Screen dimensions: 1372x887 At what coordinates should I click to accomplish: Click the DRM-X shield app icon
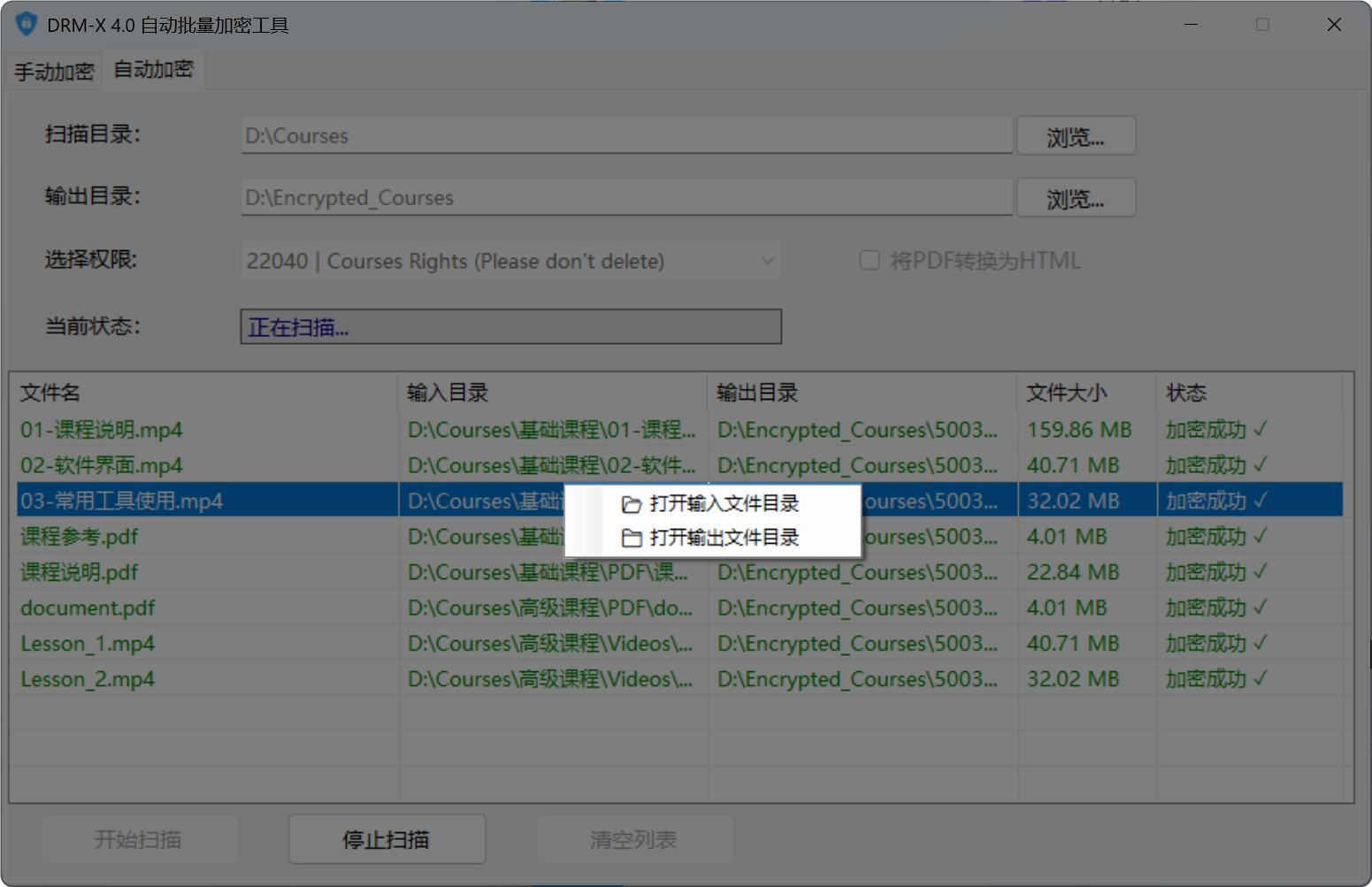(27, 24)
